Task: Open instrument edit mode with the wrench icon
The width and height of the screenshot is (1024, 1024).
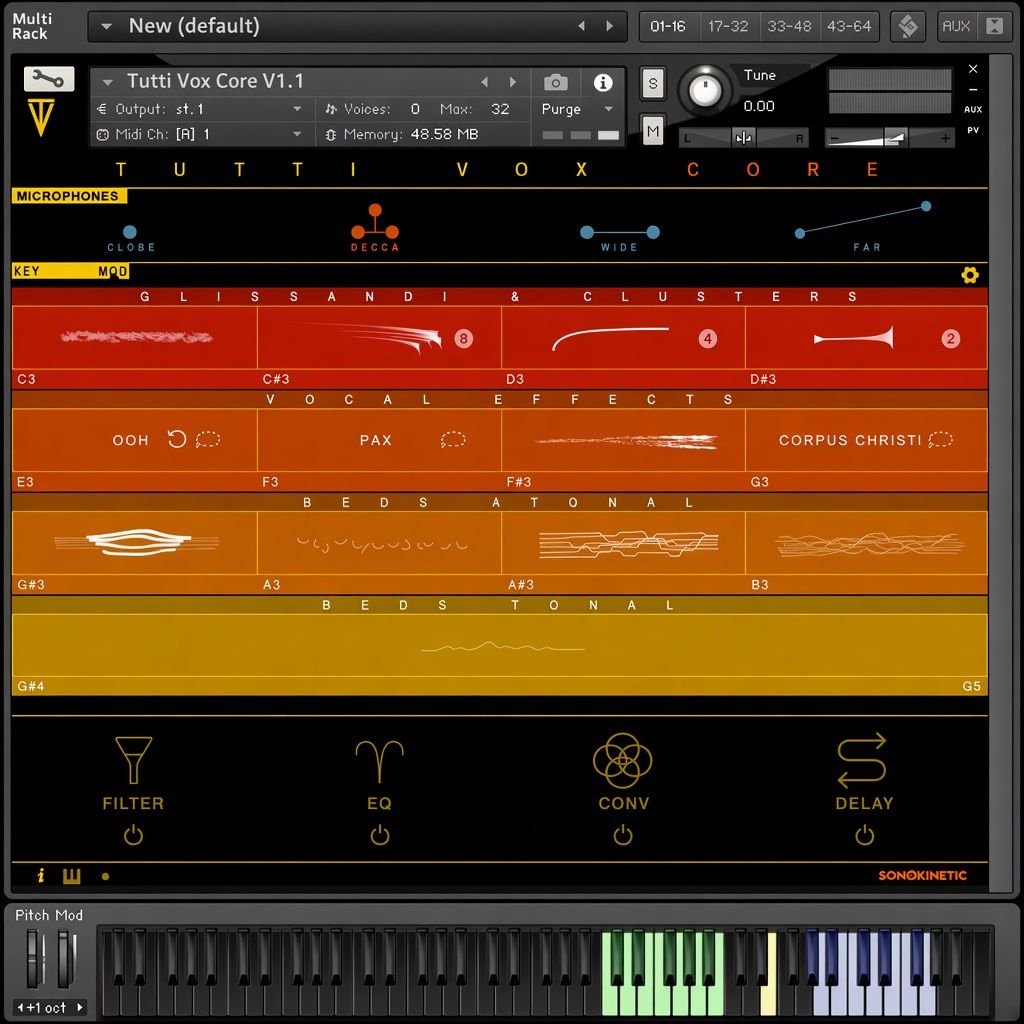Action: coord(49,80)
